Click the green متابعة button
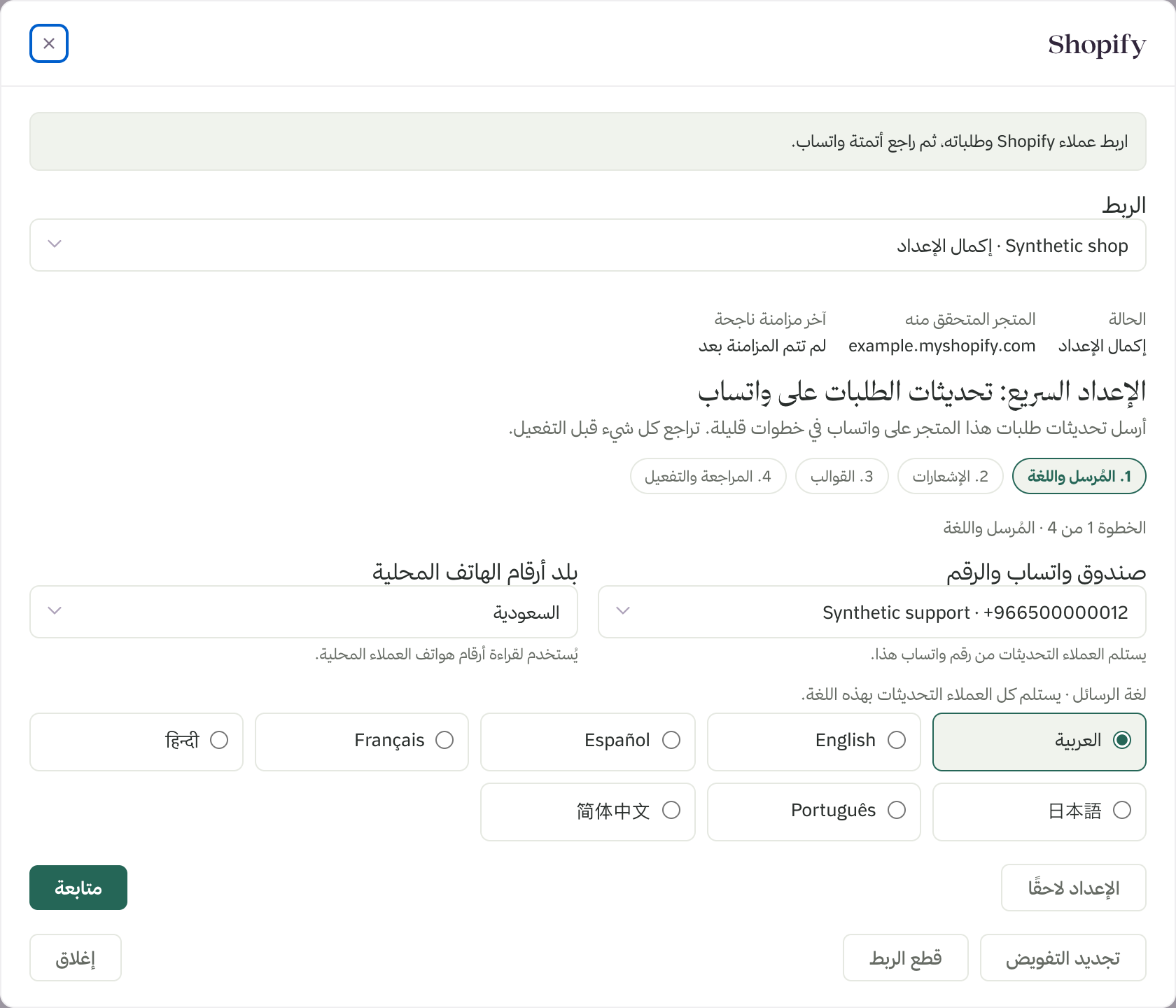This screenshot has width=1176, height=1008. pyautogui.click(x=78, y=888)
